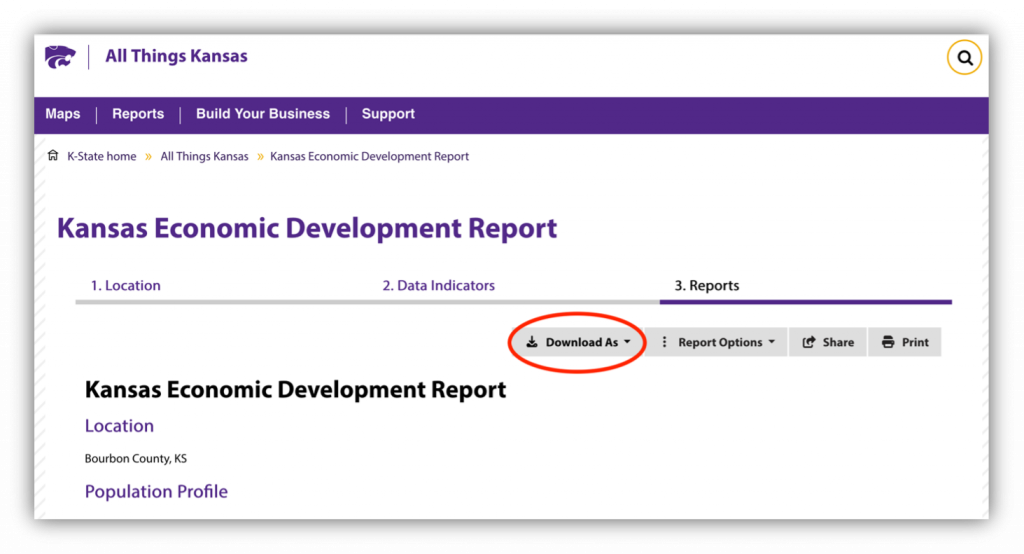Open Build Your Business menu

coord(263,114)
